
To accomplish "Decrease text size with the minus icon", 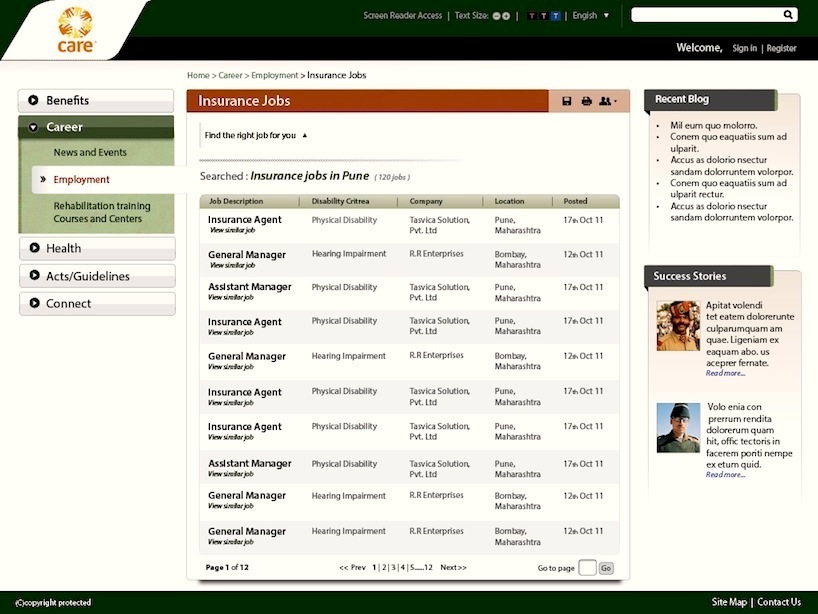I will (495, 15).
